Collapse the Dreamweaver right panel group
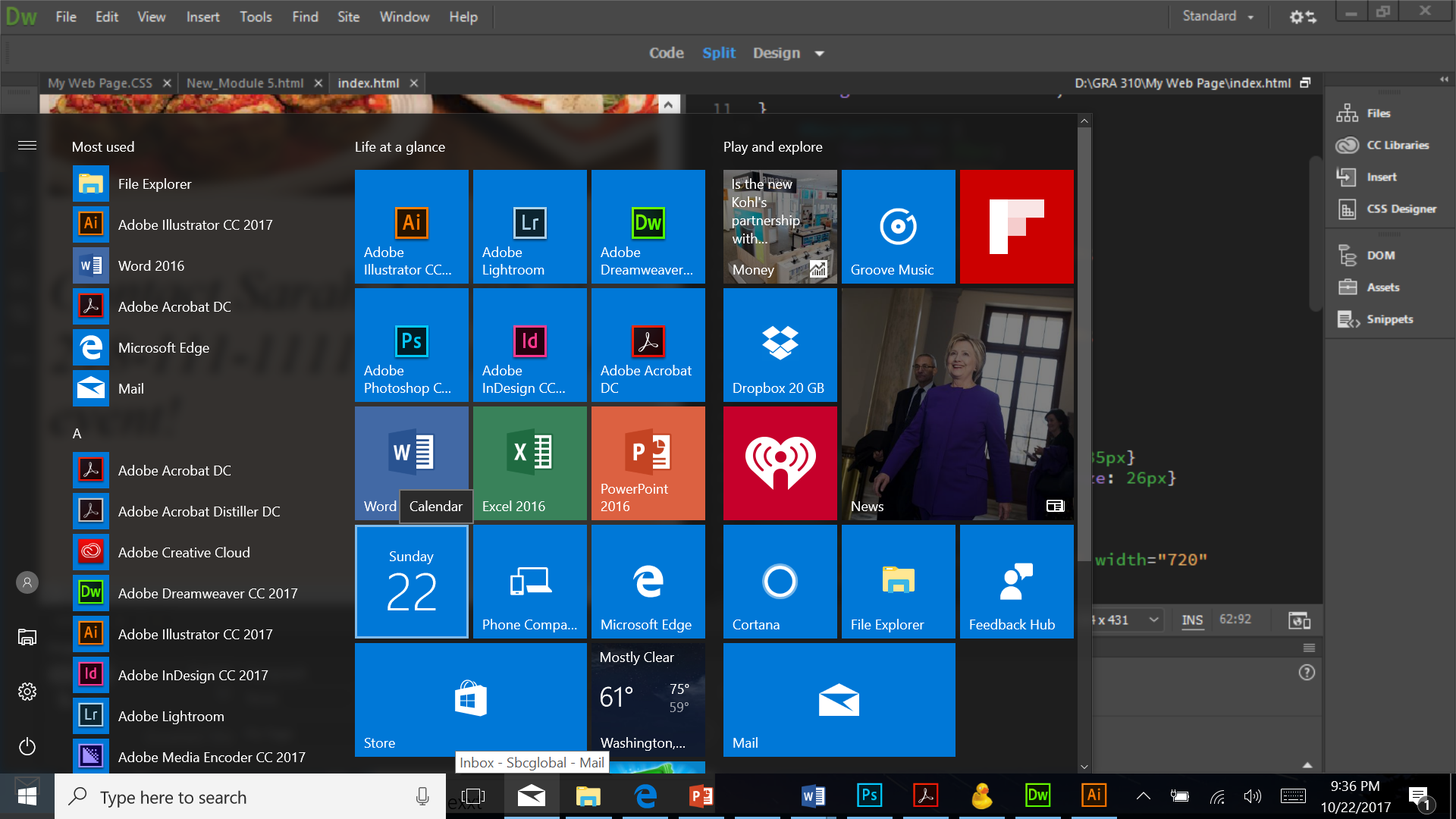This screenshot has height=819, width=1456. click(x=1445, y=79)
